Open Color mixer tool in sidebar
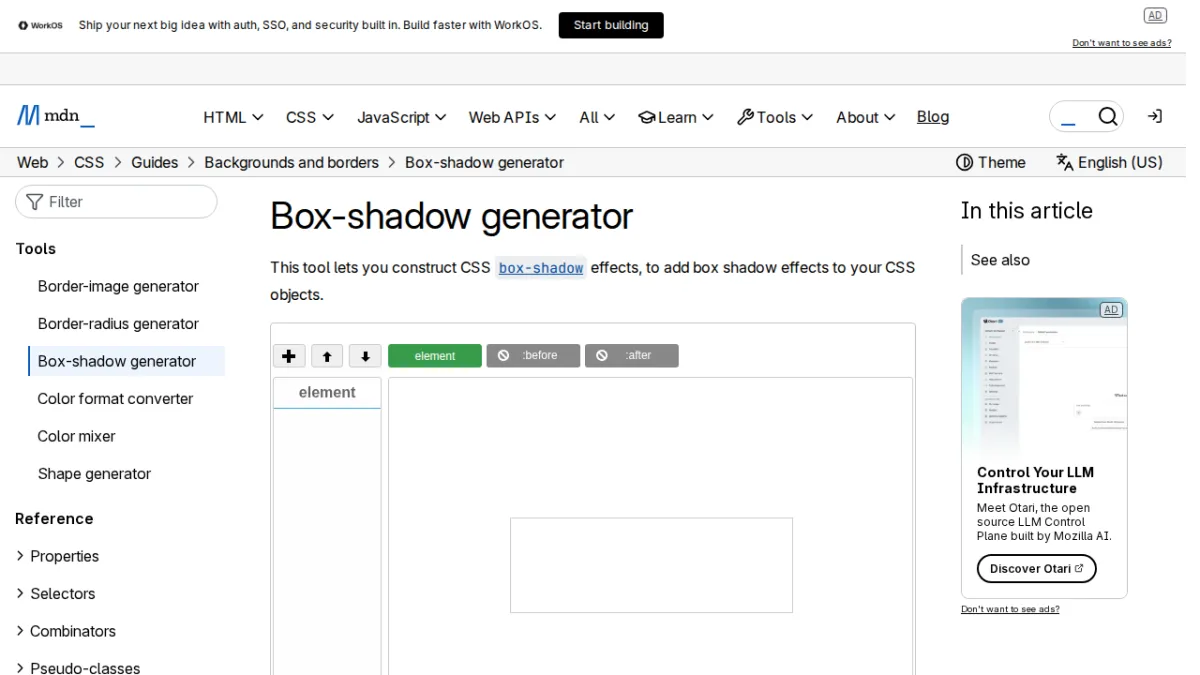1200x675 pixels. click(x=76, y=436)
